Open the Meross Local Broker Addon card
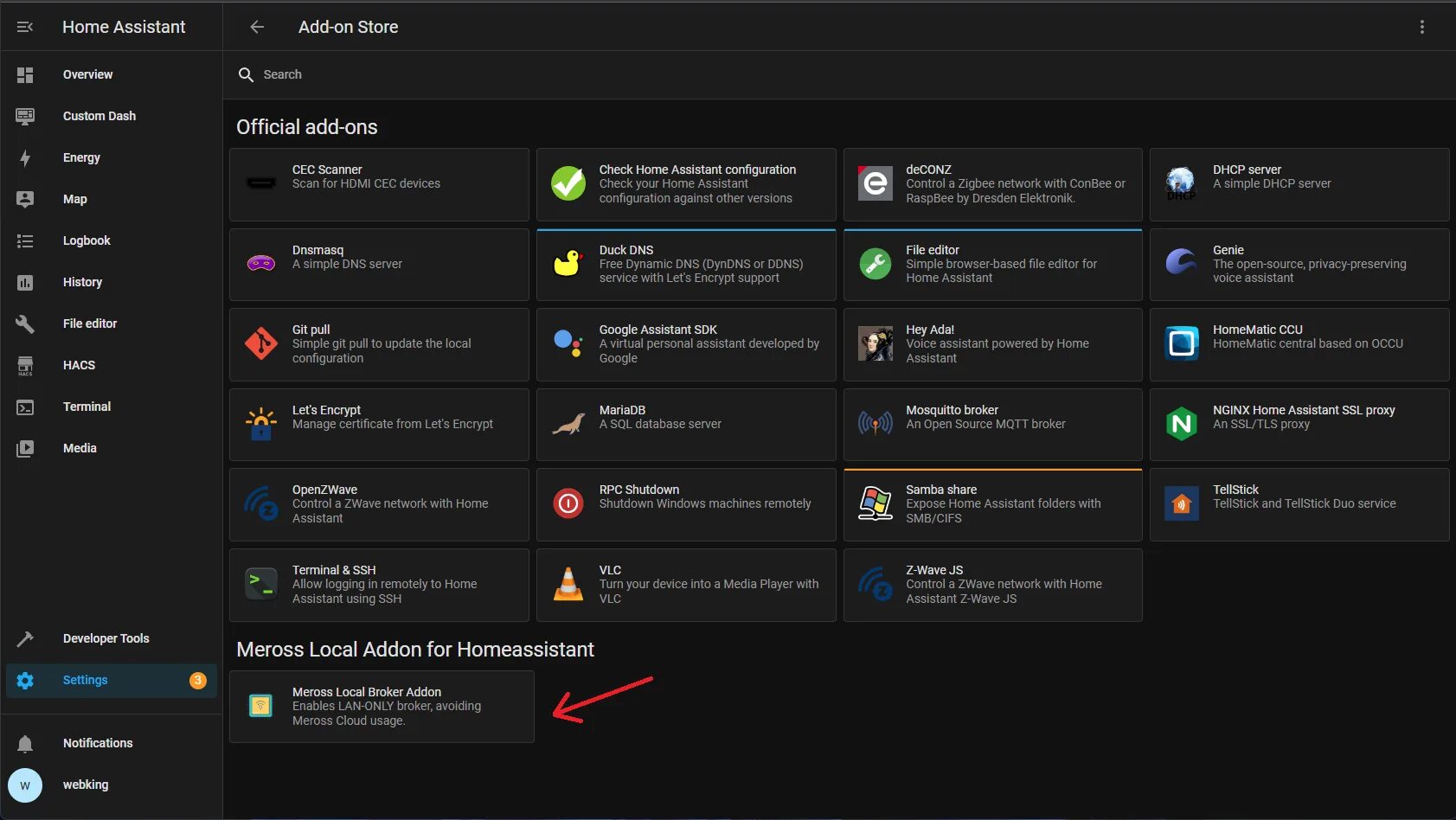 (382, 707)
